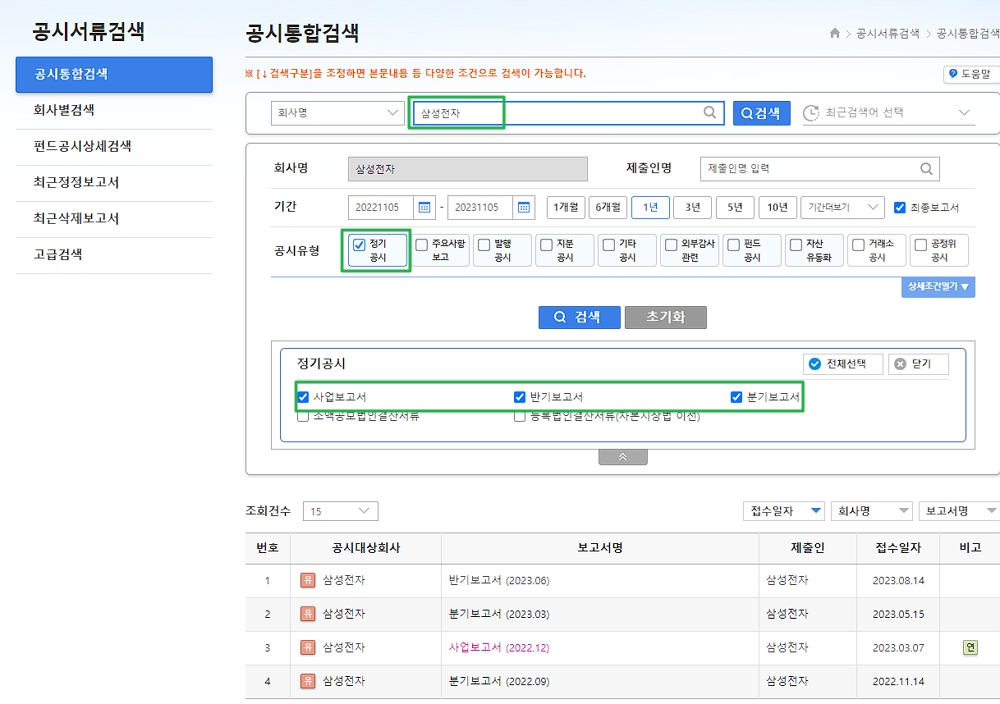
Task: Open 분기보고서 (2022.09) report link
Action: pyautogui.click(x=499, y=682)
